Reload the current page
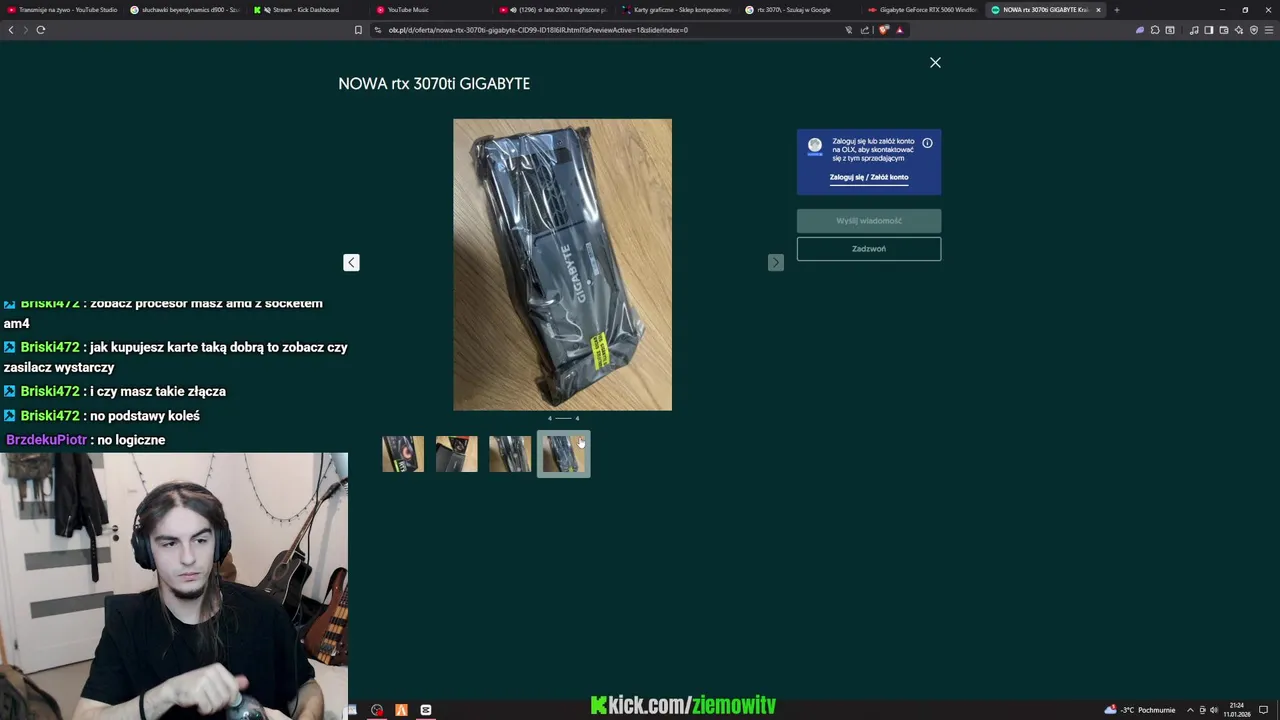The width and height of the screenshot is (1280, 720). [x=41, y=30]
